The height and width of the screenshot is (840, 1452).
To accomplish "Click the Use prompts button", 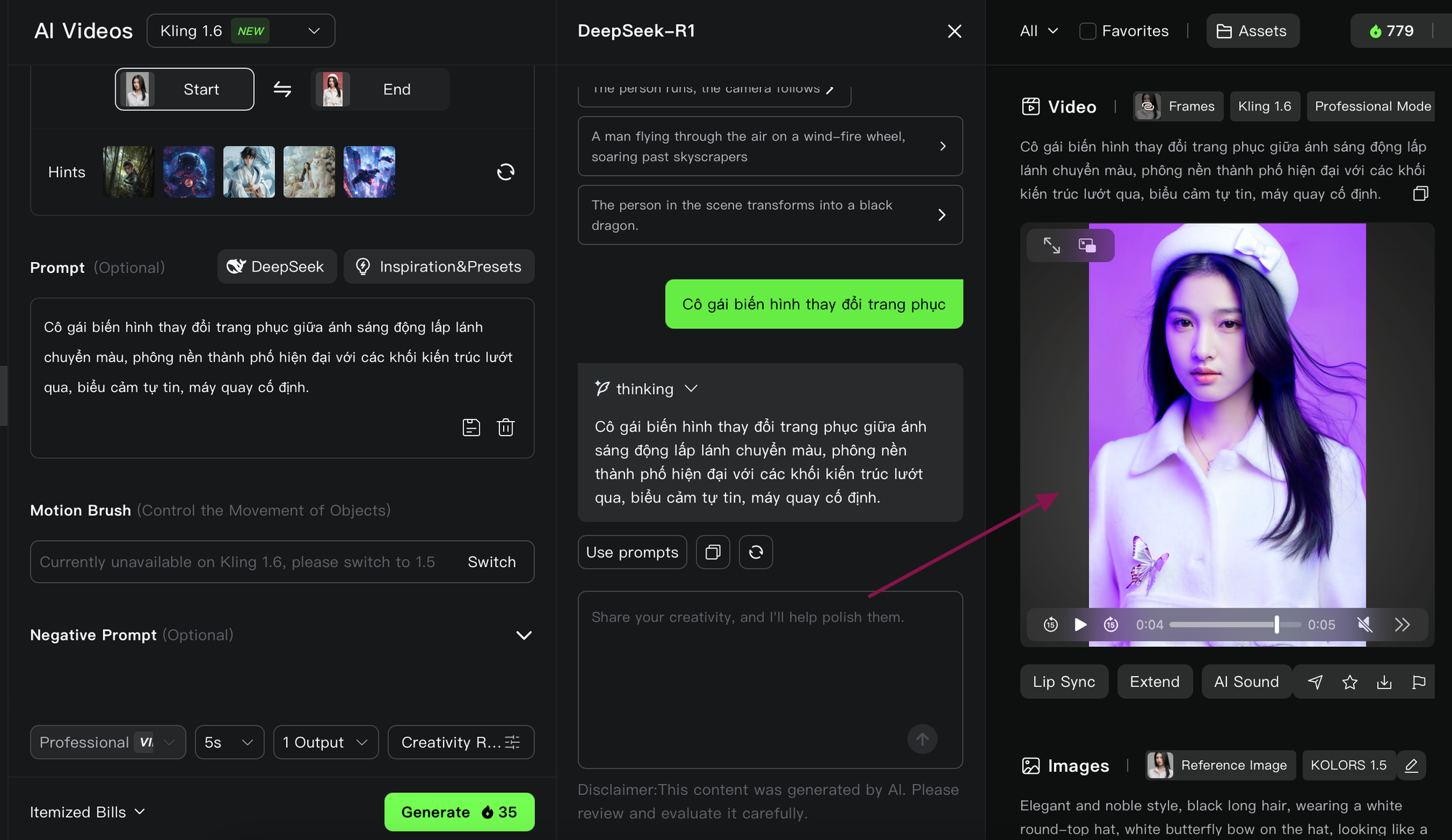I will [632, 552].
